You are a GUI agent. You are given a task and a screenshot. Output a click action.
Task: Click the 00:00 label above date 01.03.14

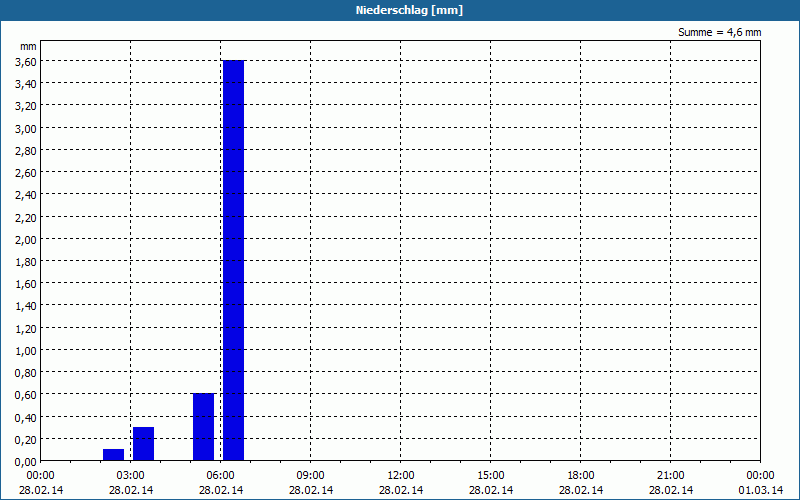(761, 476)
